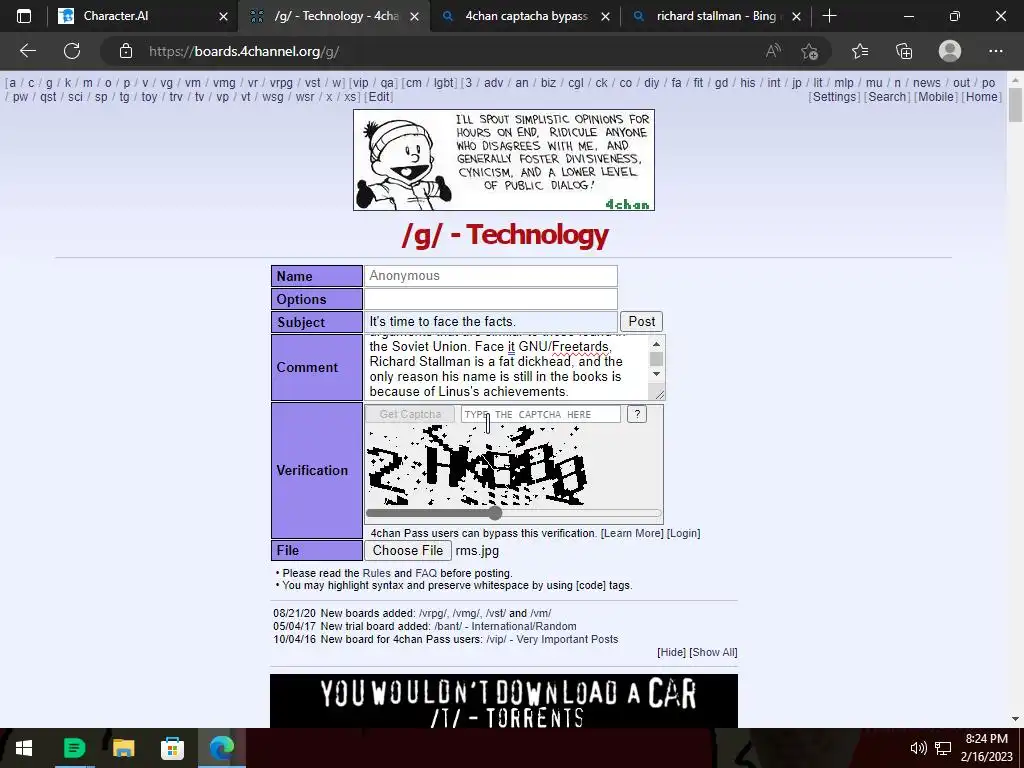Focus the Type the captcha here field
The height and width of the screenshot is (768, 1024).
pos(540,414)
